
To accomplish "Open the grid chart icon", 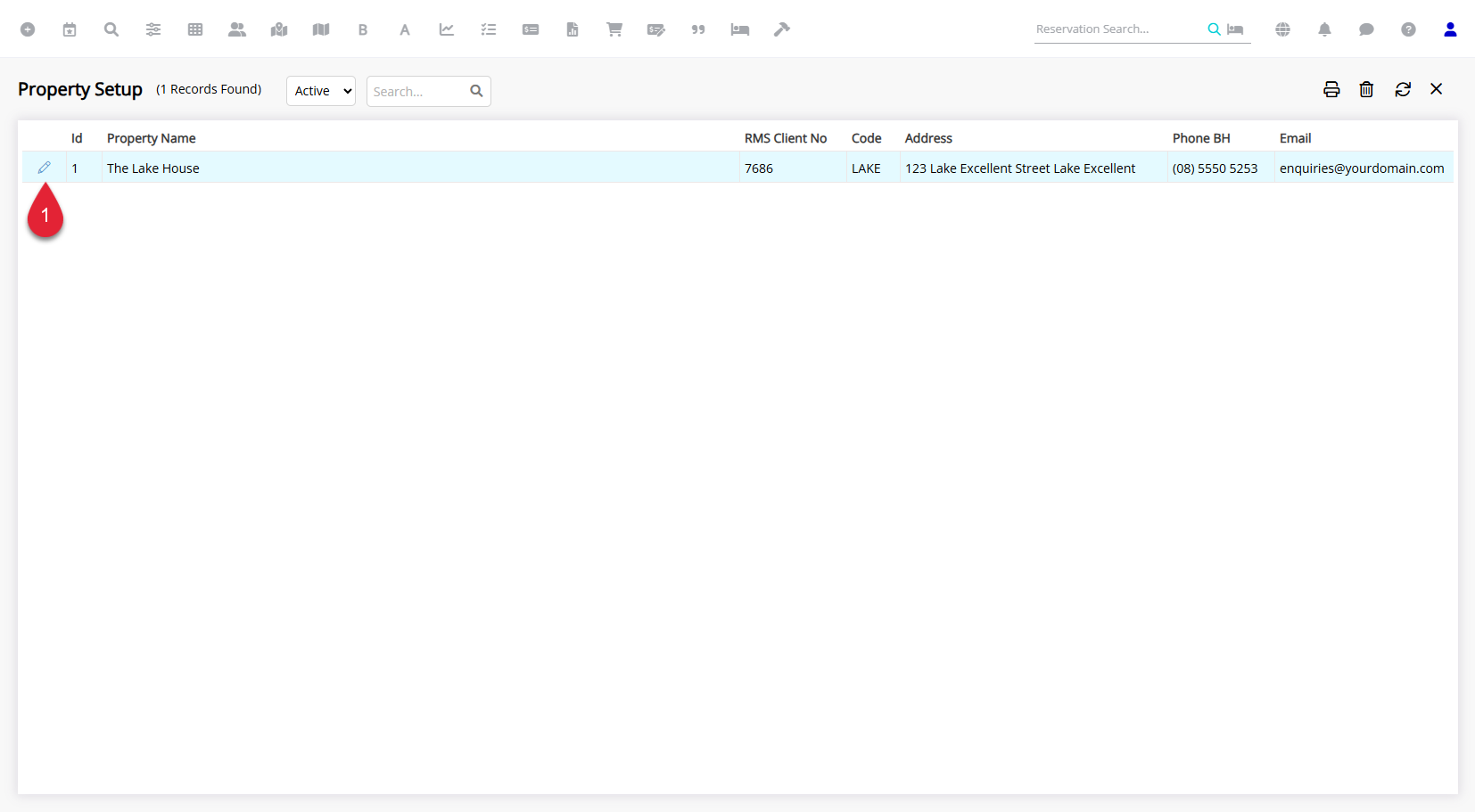I will pos(195,29).
